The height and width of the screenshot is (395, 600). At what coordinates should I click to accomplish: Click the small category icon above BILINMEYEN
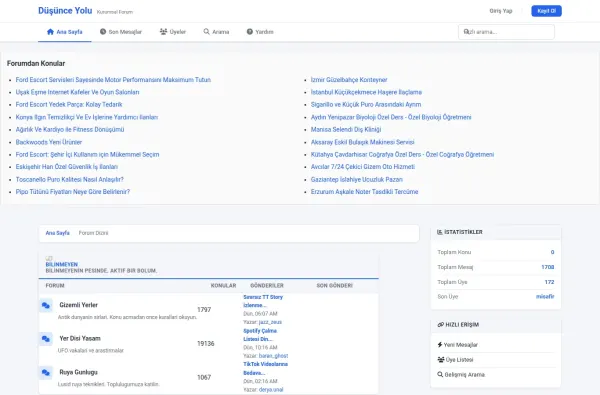tap(49, 258)
